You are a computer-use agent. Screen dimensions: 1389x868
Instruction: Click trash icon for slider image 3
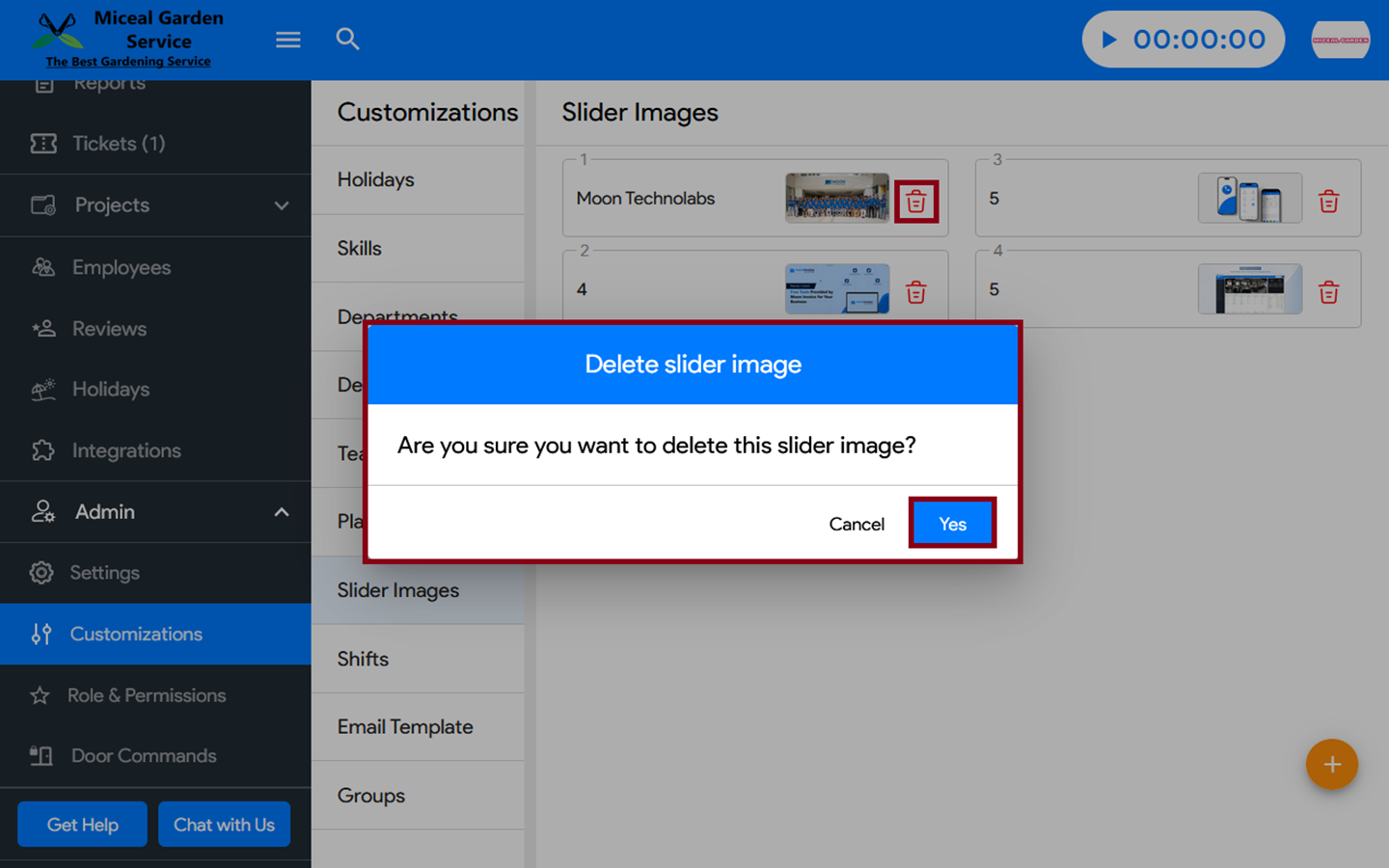coord(1328,202)
